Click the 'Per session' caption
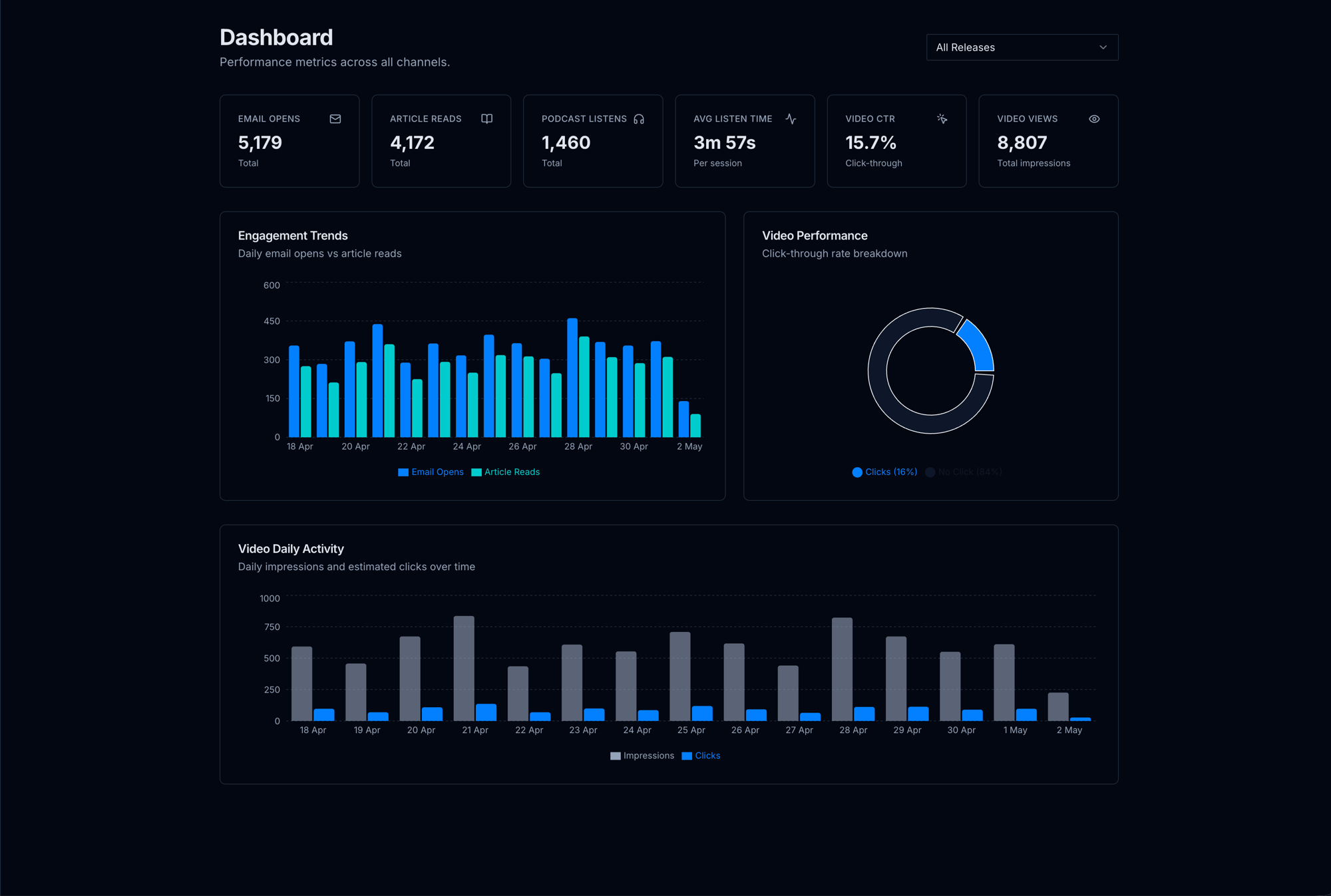1331x896 pixels. [717, 163]
